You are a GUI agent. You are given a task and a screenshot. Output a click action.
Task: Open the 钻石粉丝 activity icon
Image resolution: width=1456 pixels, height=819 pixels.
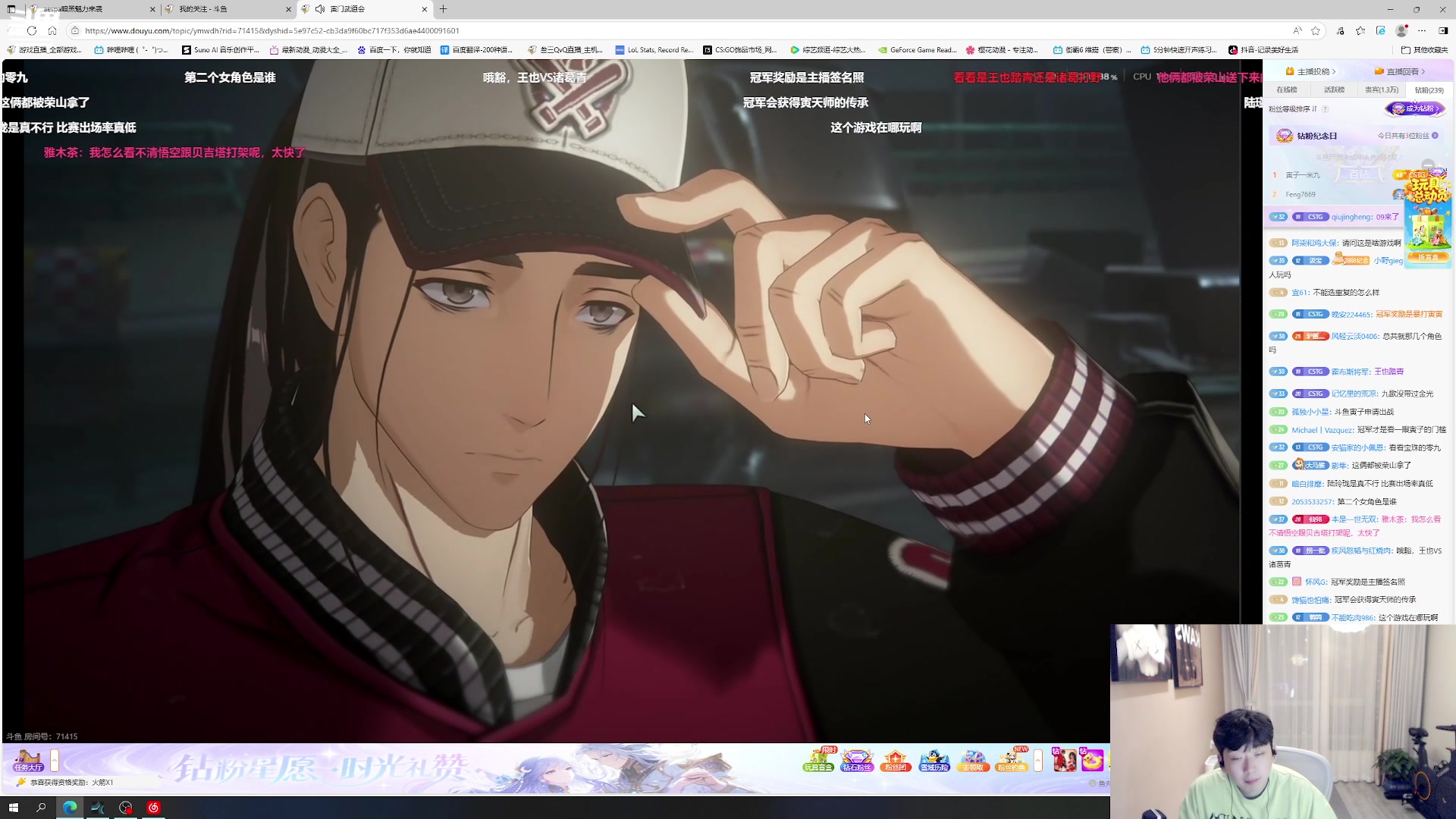(x=857, y=760)
